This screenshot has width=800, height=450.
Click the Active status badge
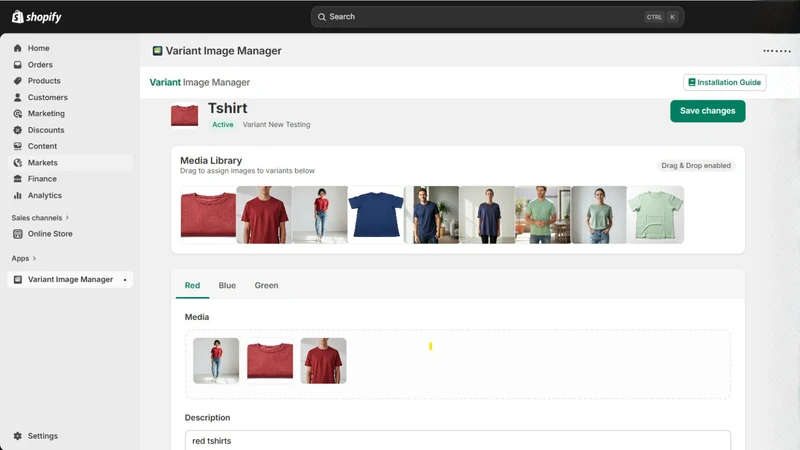point(222,124)
